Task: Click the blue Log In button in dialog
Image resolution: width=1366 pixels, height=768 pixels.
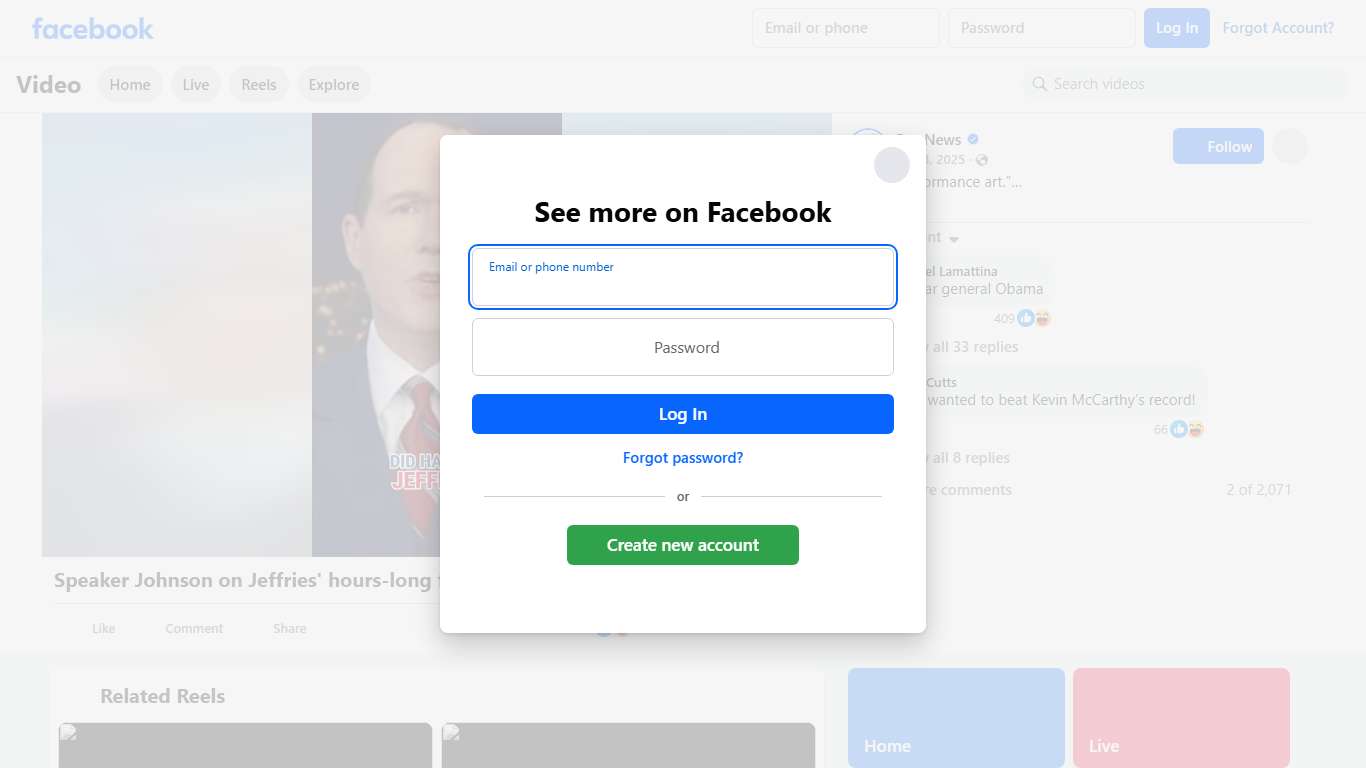Action: pyautogui.click(x=683, y=414)
